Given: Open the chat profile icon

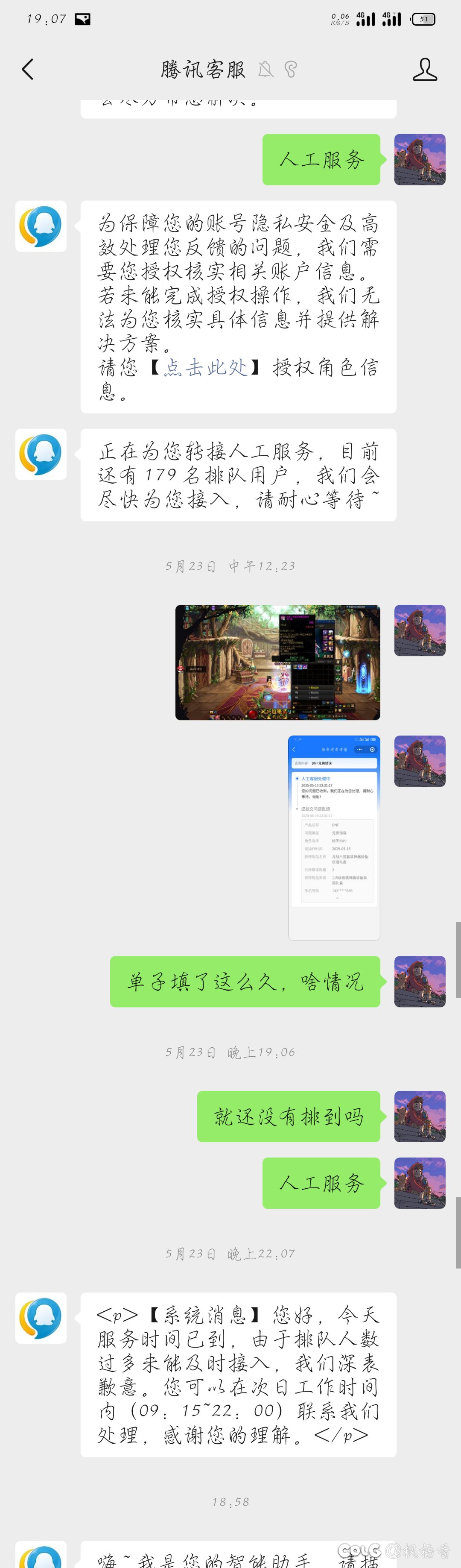Looking at the screenshot, I should tap(425, 69).
